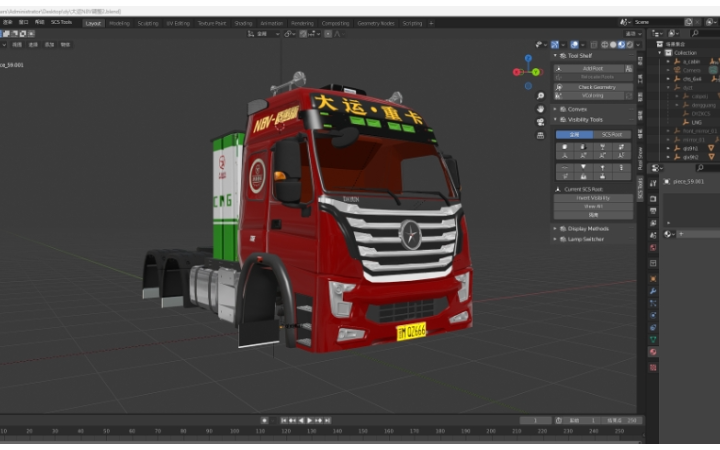Toggle the camera view icon in viewport

click(x=540, y=122)
